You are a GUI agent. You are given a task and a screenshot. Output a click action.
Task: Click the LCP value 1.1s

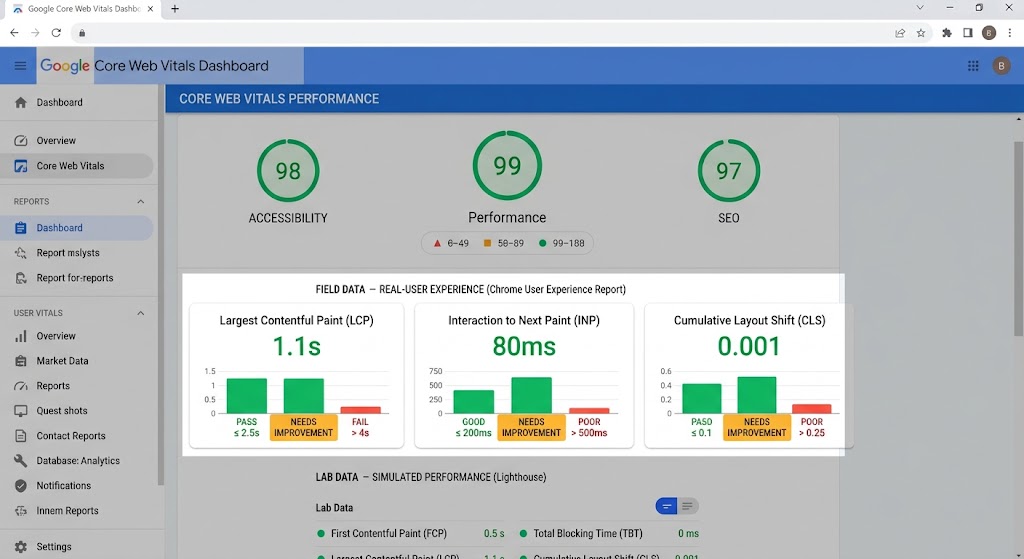(x=296, y=346)
